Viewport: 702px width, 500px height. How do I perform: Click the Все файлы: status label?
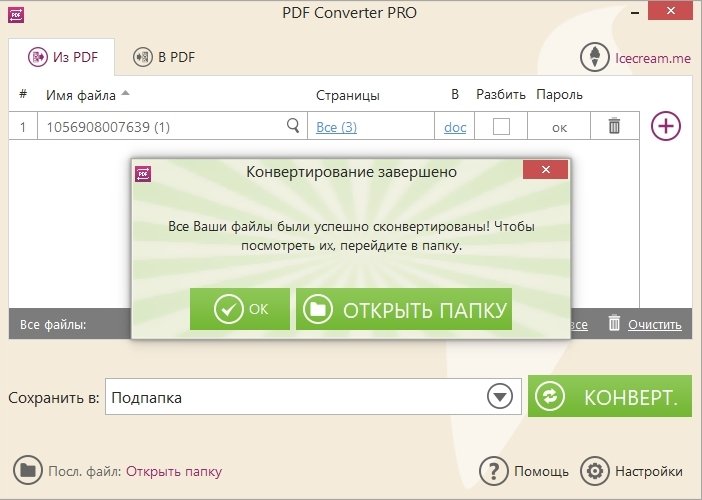click(53, 324)
